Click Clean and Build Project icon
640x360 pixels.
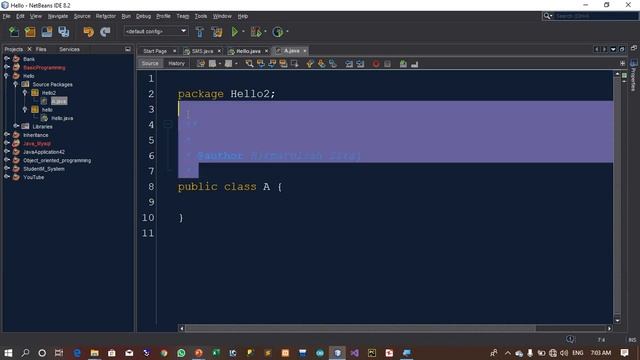coord(217,32)
